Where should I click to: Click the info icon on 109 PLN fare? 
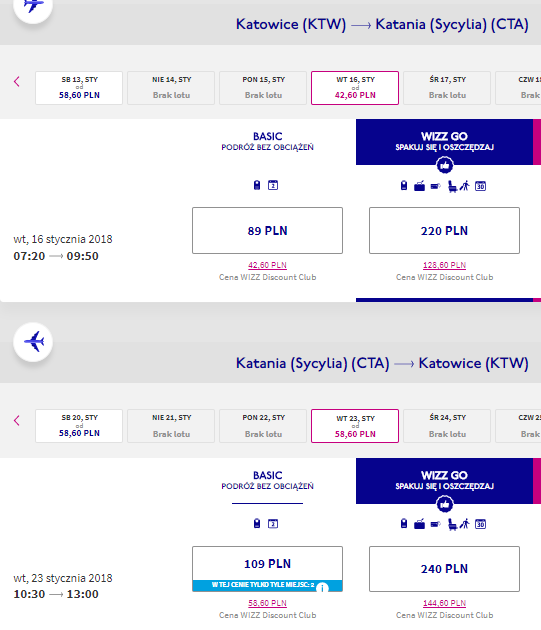pos(322,587)
